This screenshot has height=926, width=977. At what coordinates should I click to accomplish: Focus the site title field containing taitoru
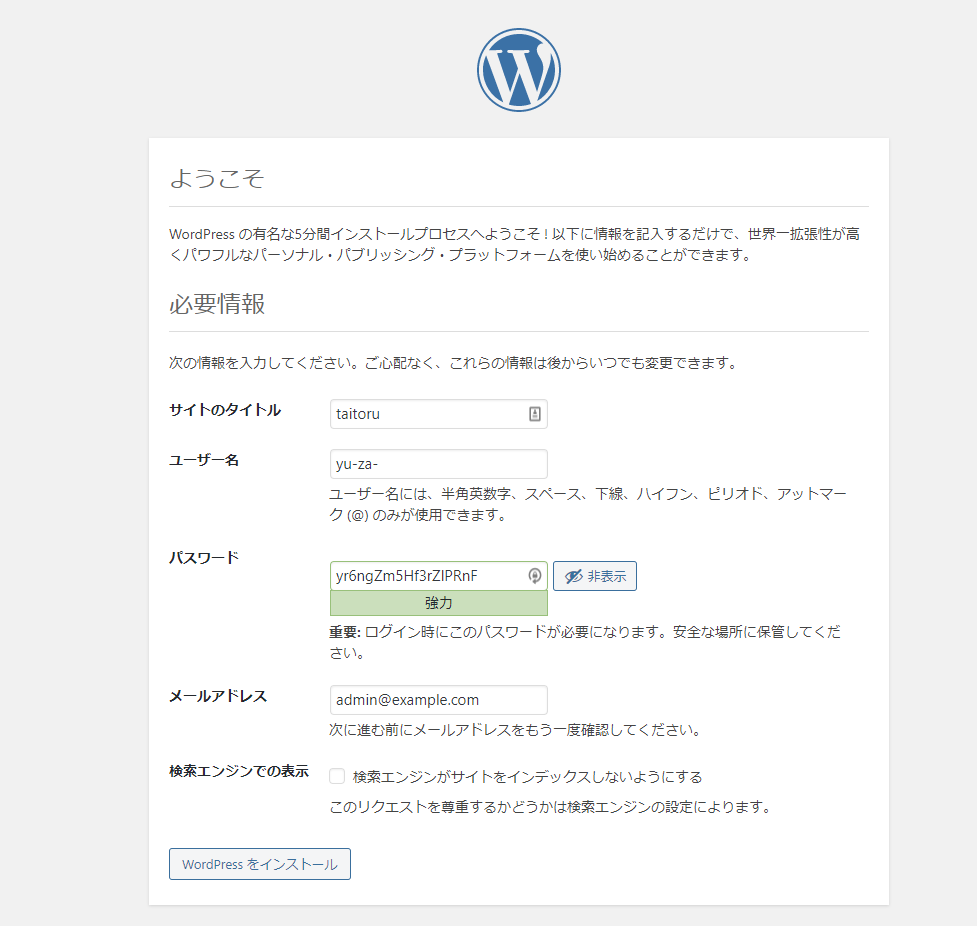click(x=439, y=414)
